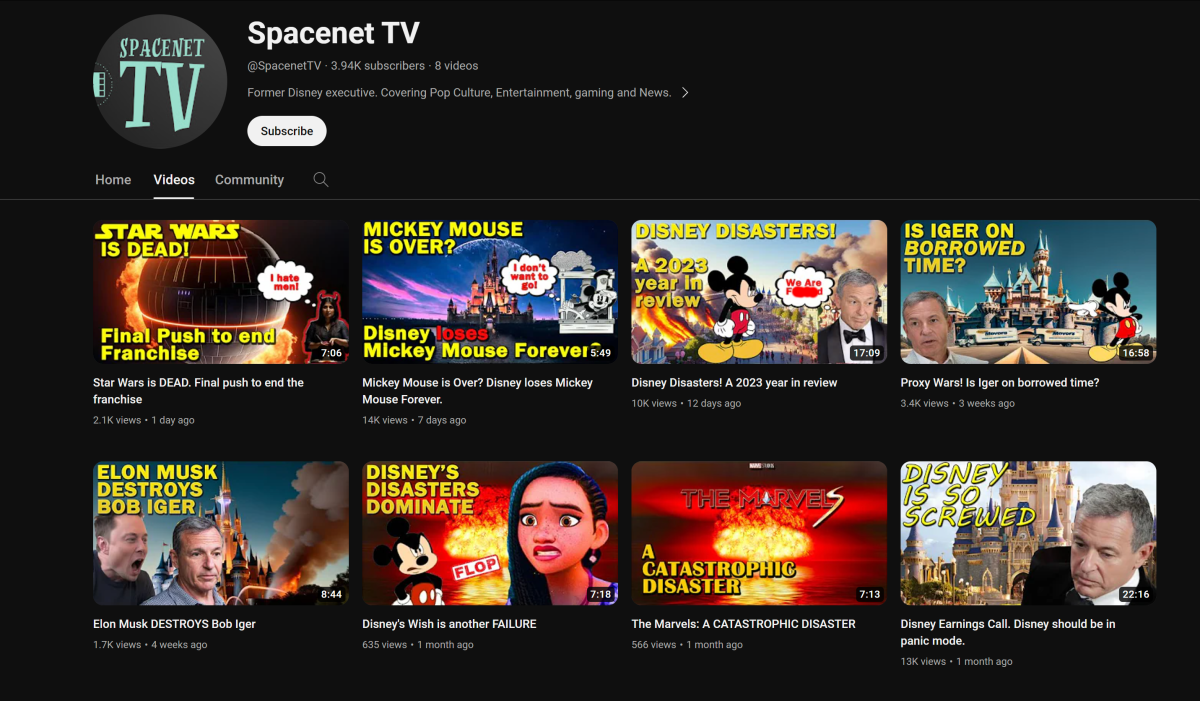Screen dimensions: 1200x701
Task: Open Disney Disasters 2023 review thumbnail
Action: pyautogui.click(x=759, y=292)
